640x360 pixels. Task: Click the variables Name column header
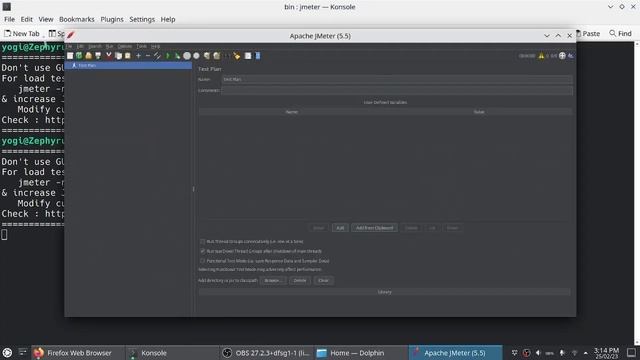tap(292, 112)
